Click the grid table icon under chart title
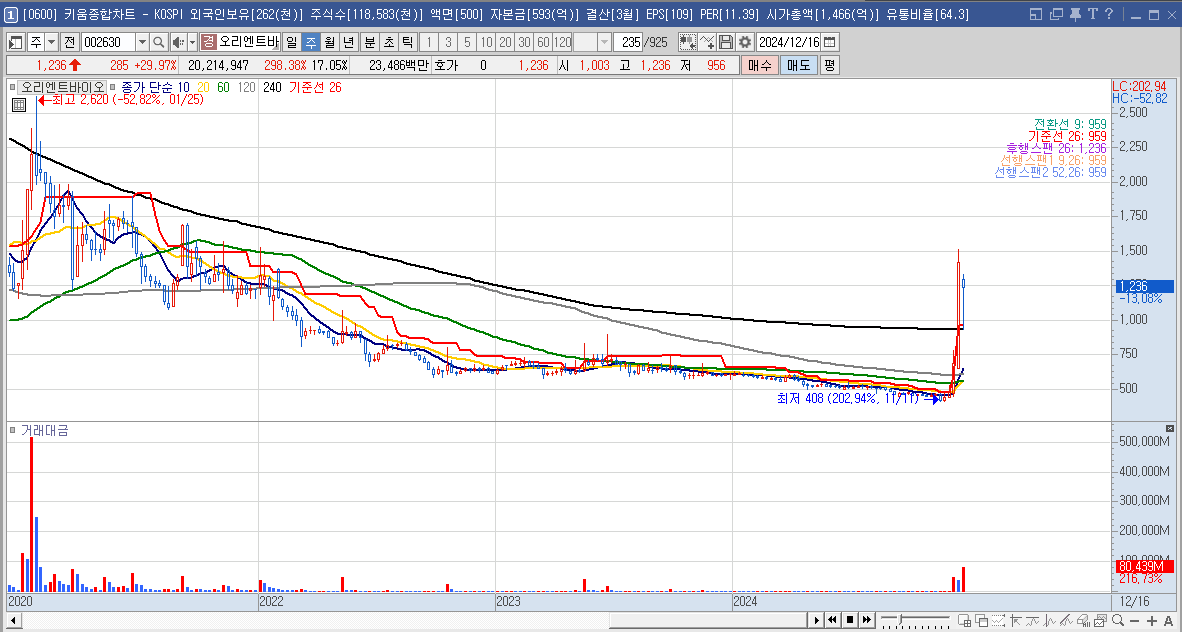Viewport: 1182px width, 632px height. [x=19, y=105]
